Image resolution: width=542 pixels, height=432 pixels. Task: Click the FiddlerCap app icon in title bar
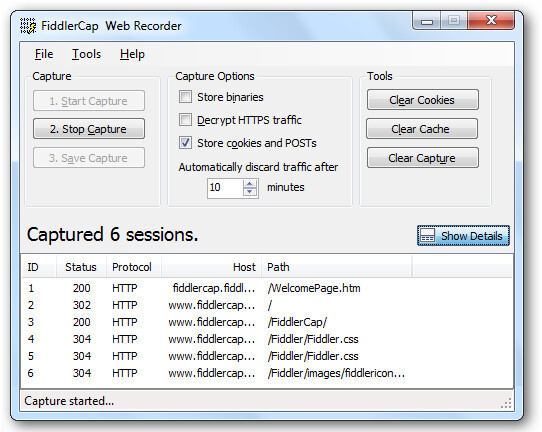pos(28,26)
